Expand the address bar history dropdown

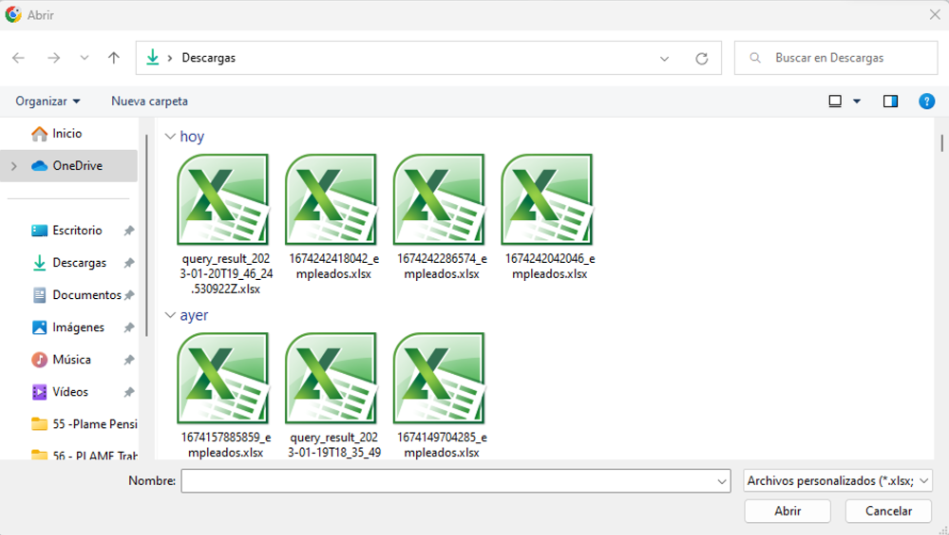point(664,59)
